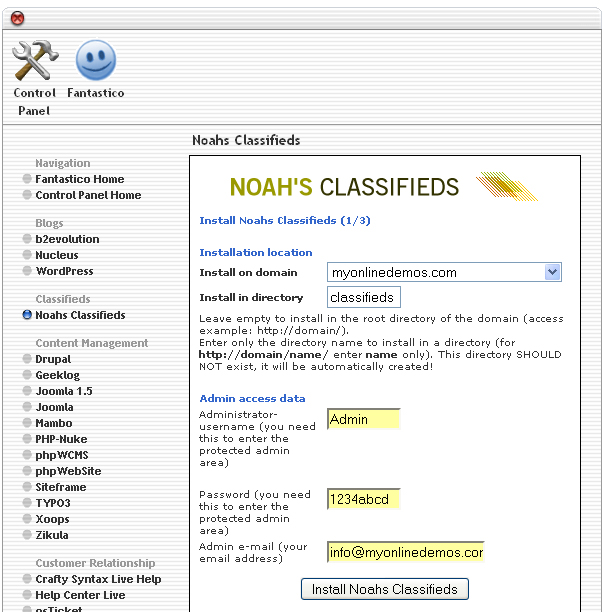Click the bullet icon beside Joomla 1.5
The image size is (602, 612).
click(27, 391)
